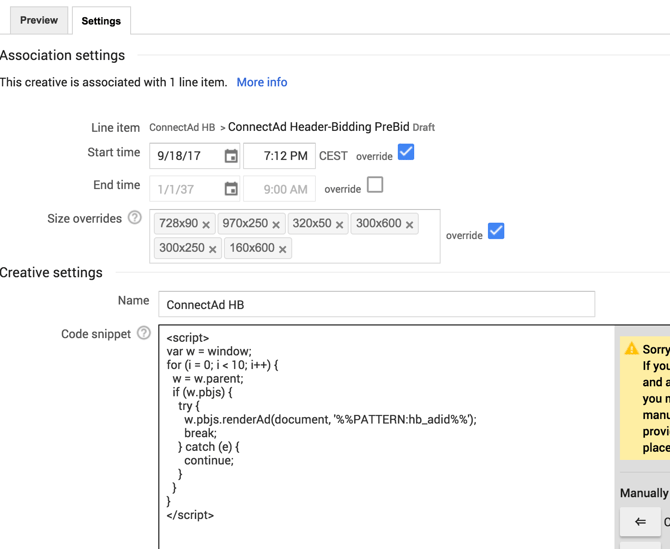Image resolution: width=670 pixels, height=549 pixels.
Task: Remove the 320x50 size chip
Action: [x=340, y=225]
